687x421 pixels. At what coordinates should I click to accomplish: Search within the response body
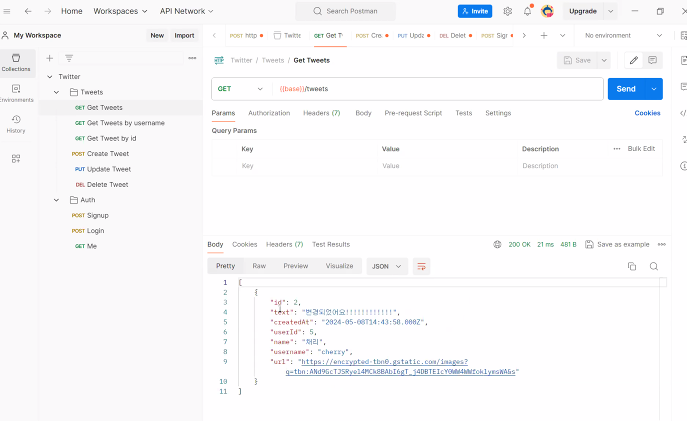click(x=654, y=266)
